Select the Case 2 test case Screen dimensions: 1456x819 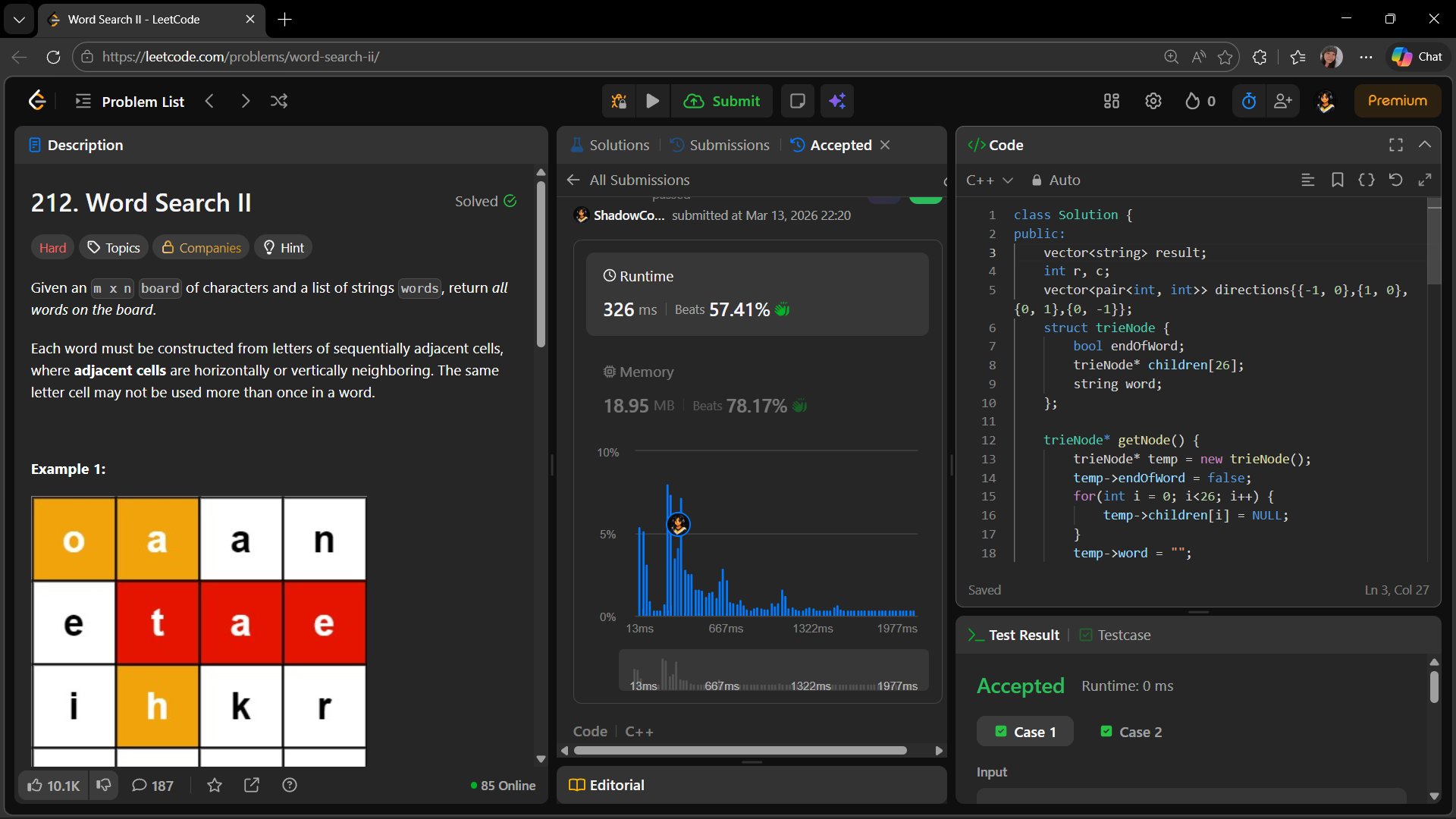1131,732
